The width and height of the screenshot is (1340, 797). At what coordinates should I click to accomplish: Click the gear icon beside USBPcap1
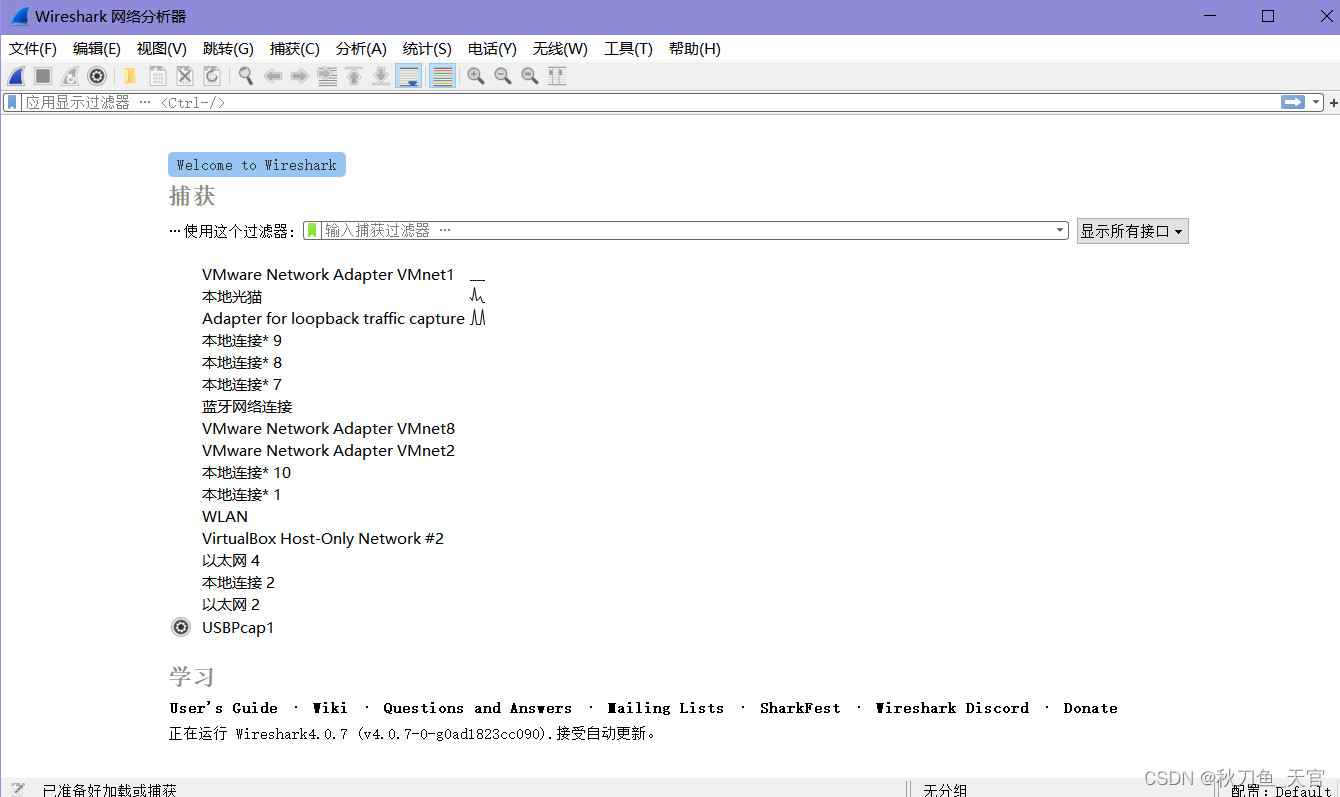coord(181,627)
